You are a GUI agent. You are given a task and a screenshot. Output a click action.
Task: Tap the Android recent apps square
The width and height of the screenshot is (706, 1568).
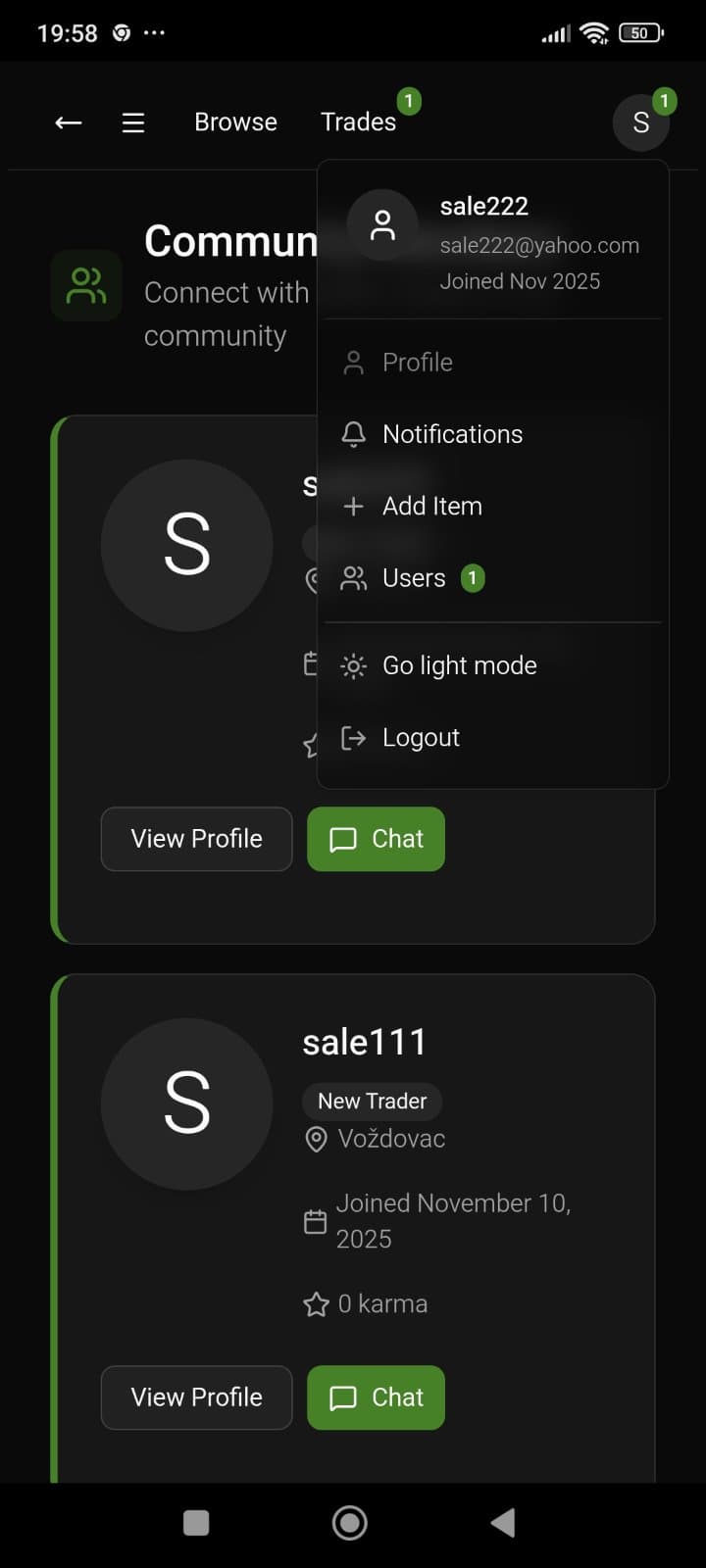[x=196, y=1523]
